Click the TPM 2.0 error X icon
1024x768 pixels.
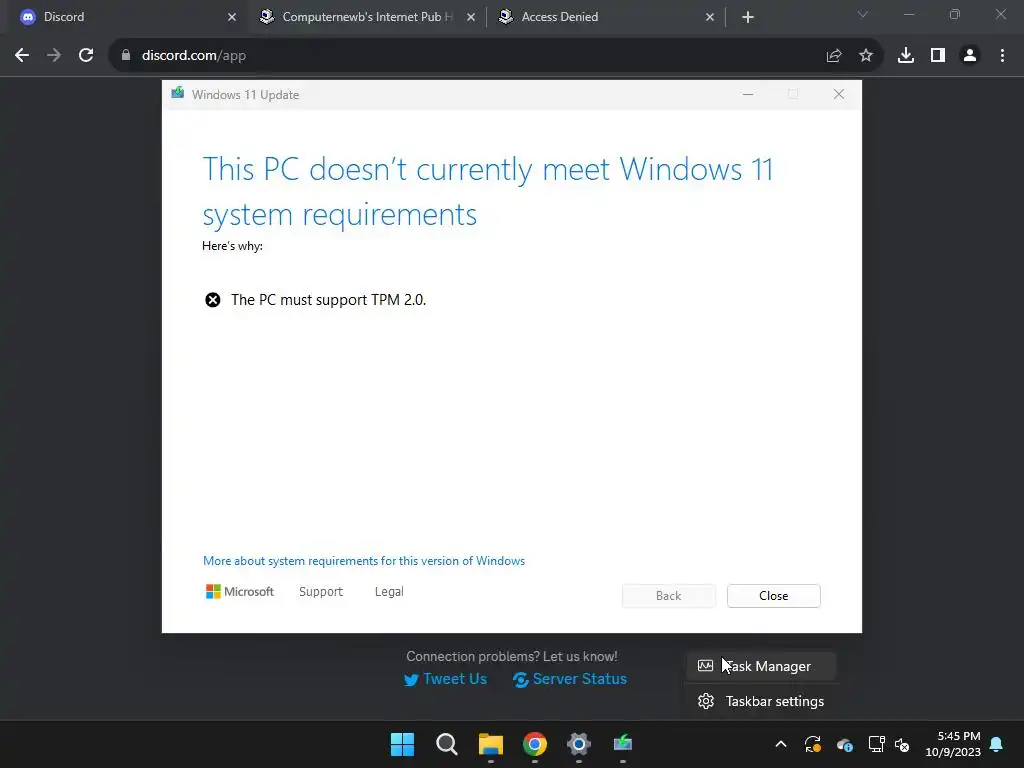(x=213, y=300)
